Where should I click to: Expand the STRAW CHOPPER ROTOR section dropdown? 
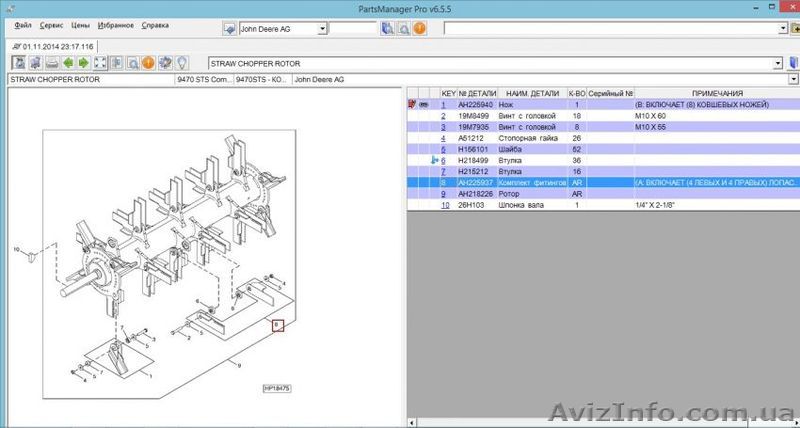click(778, 63)
